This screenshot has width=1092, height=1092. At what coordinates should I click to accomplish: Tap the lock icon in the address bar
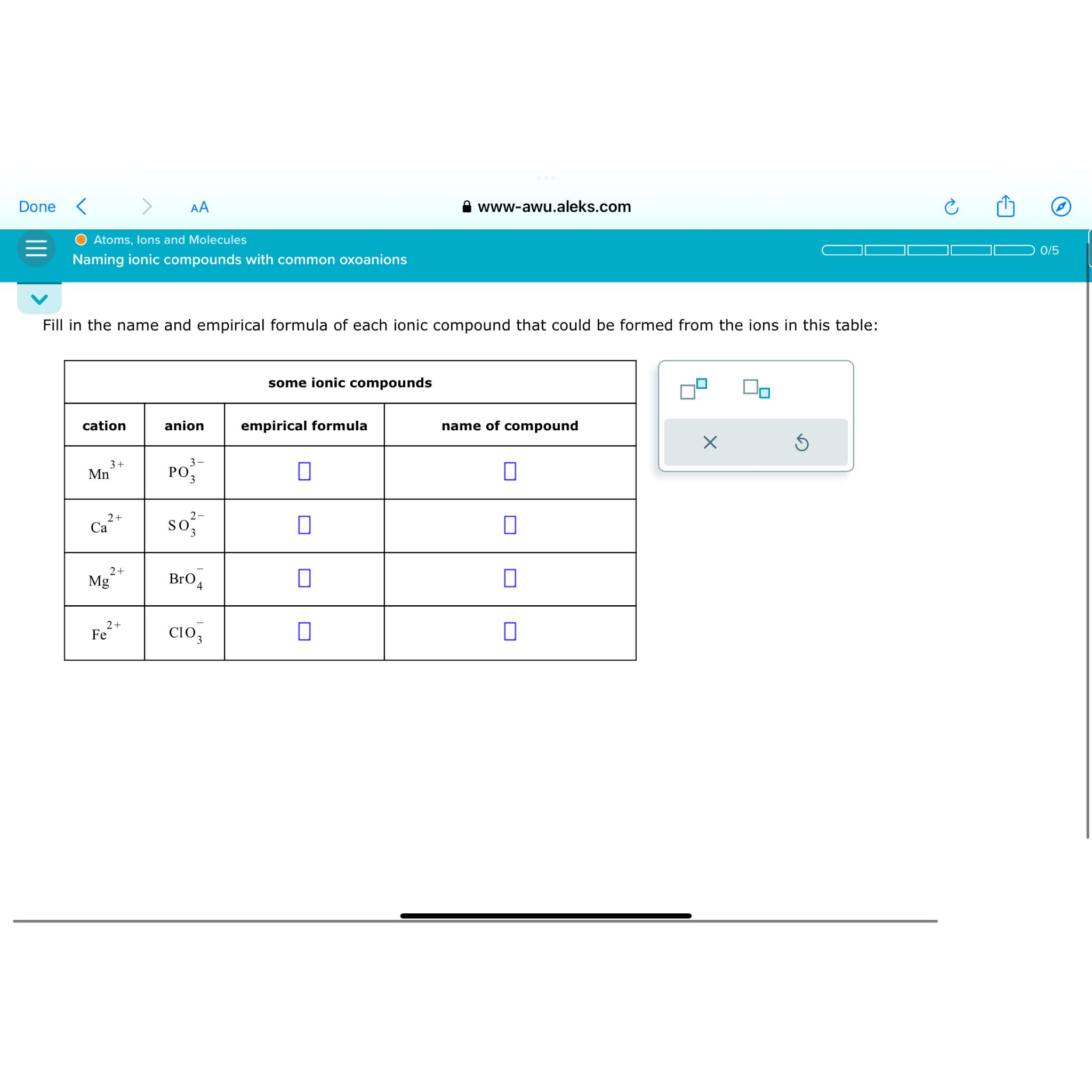tap(467, 206)
